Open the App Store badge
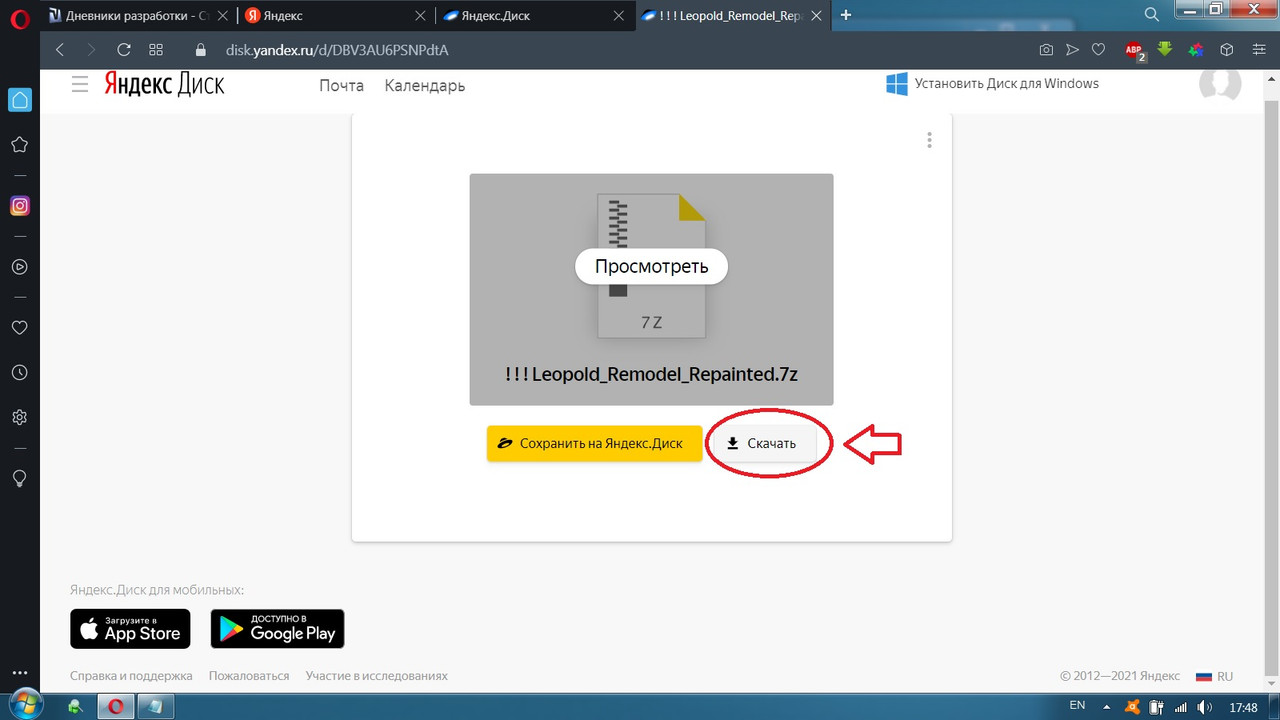Viewport: 1280px width, 720px height. [130, 629]
